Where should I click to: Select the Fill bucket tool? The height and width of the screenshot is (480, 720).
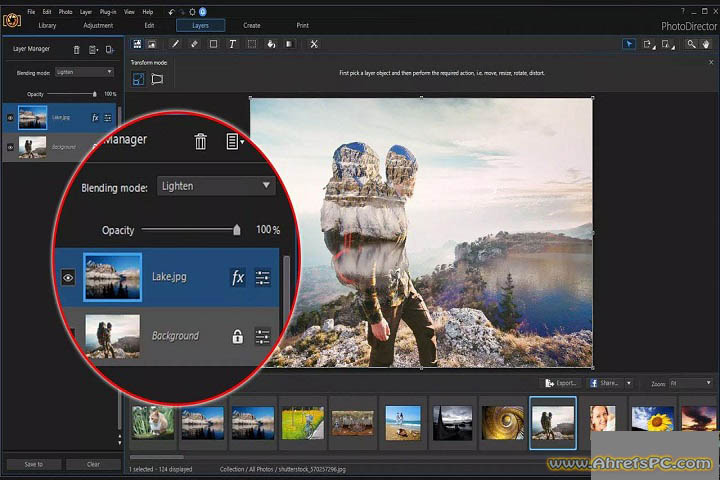(x=271, y=44)
